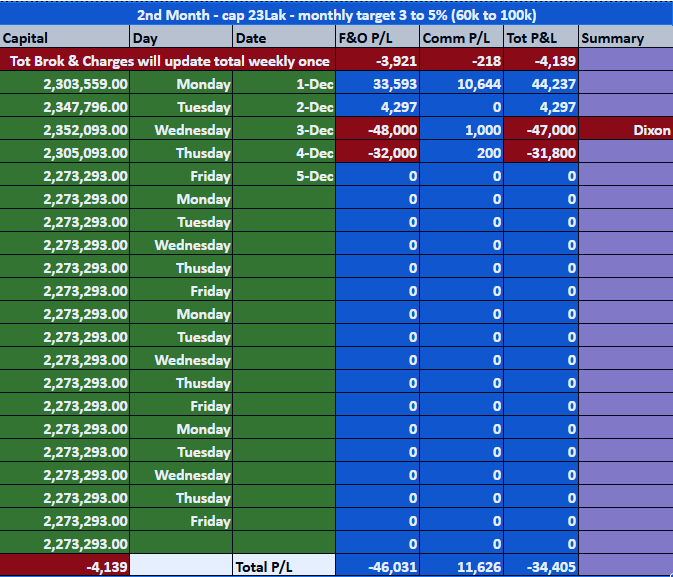The image size is (673, 577).
Task: Click the Comm value 1,000
Action: 461,130
